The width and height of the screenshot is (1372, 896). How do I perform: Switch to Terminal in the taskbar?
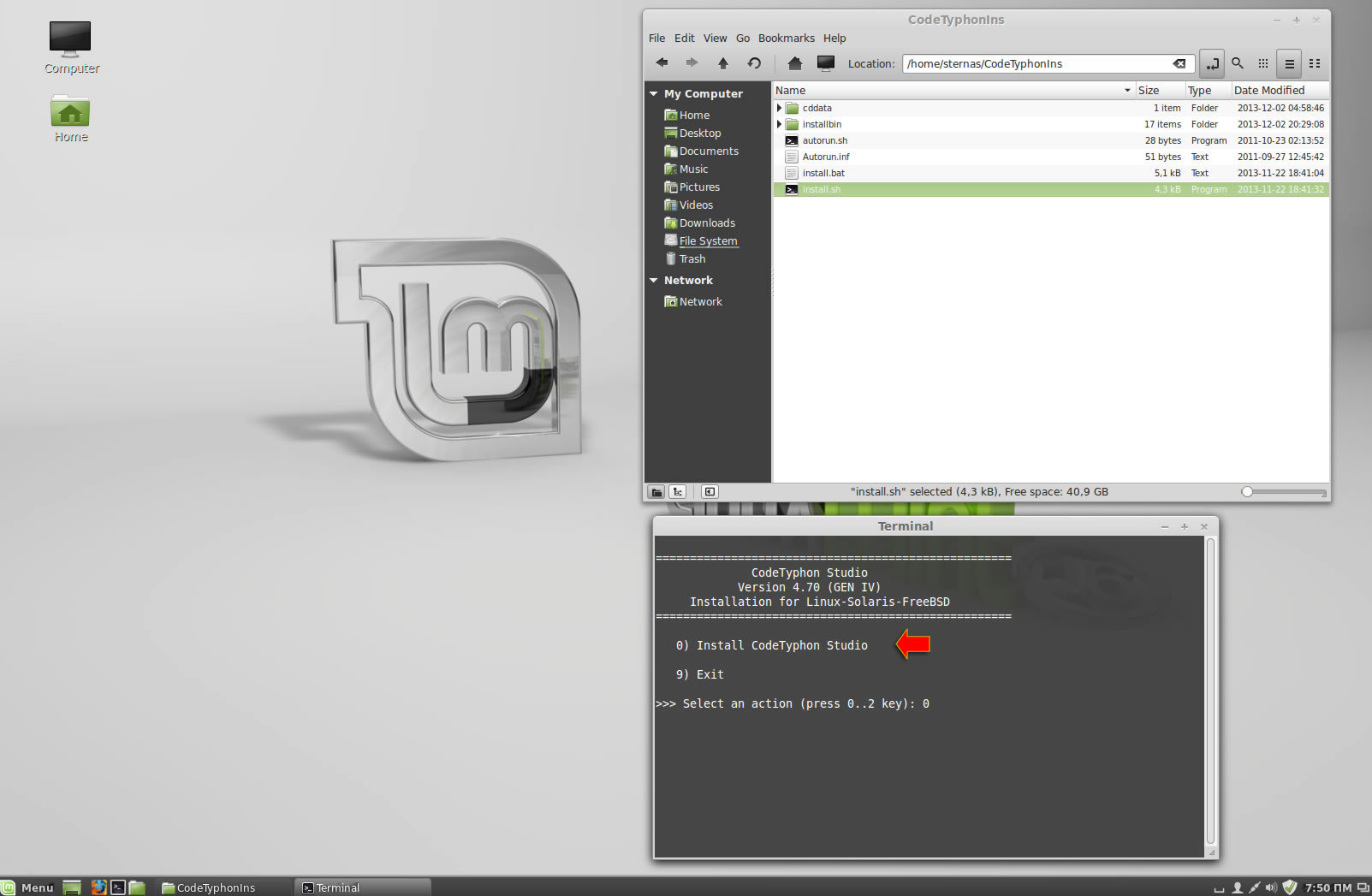[x=362, y=887]
